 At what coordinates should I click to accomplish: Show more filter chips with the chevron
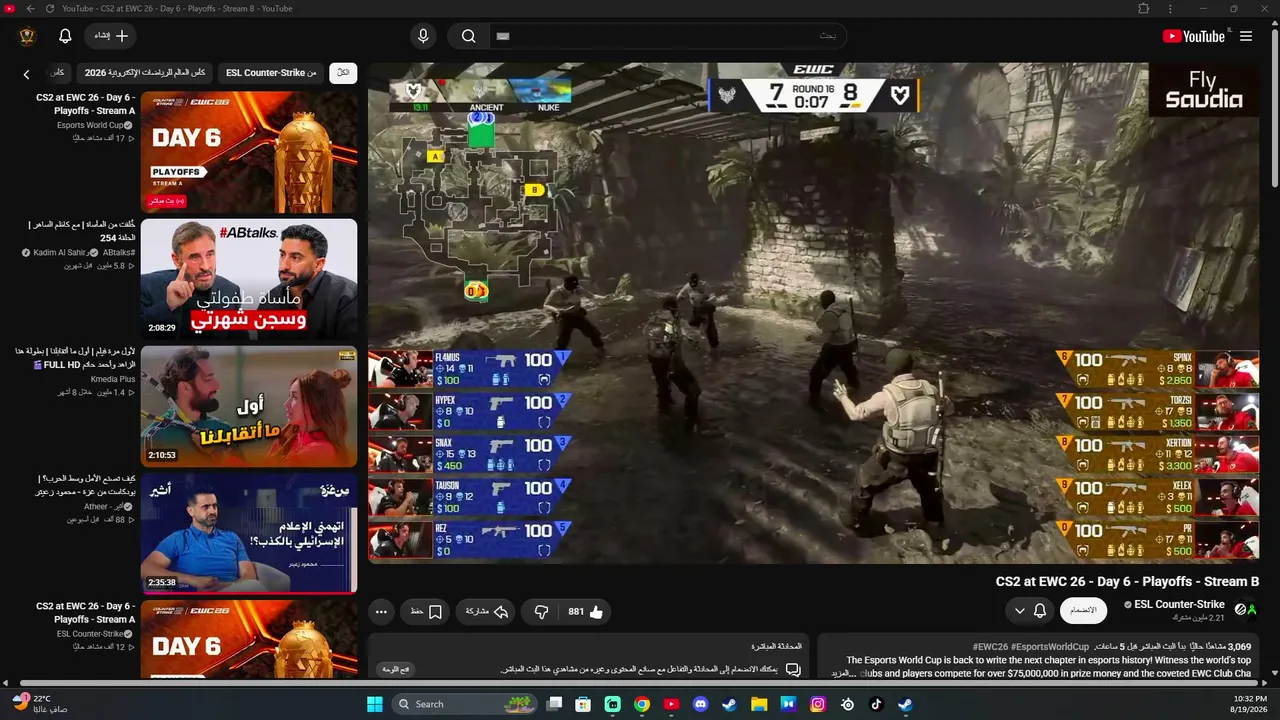(27, 74)
